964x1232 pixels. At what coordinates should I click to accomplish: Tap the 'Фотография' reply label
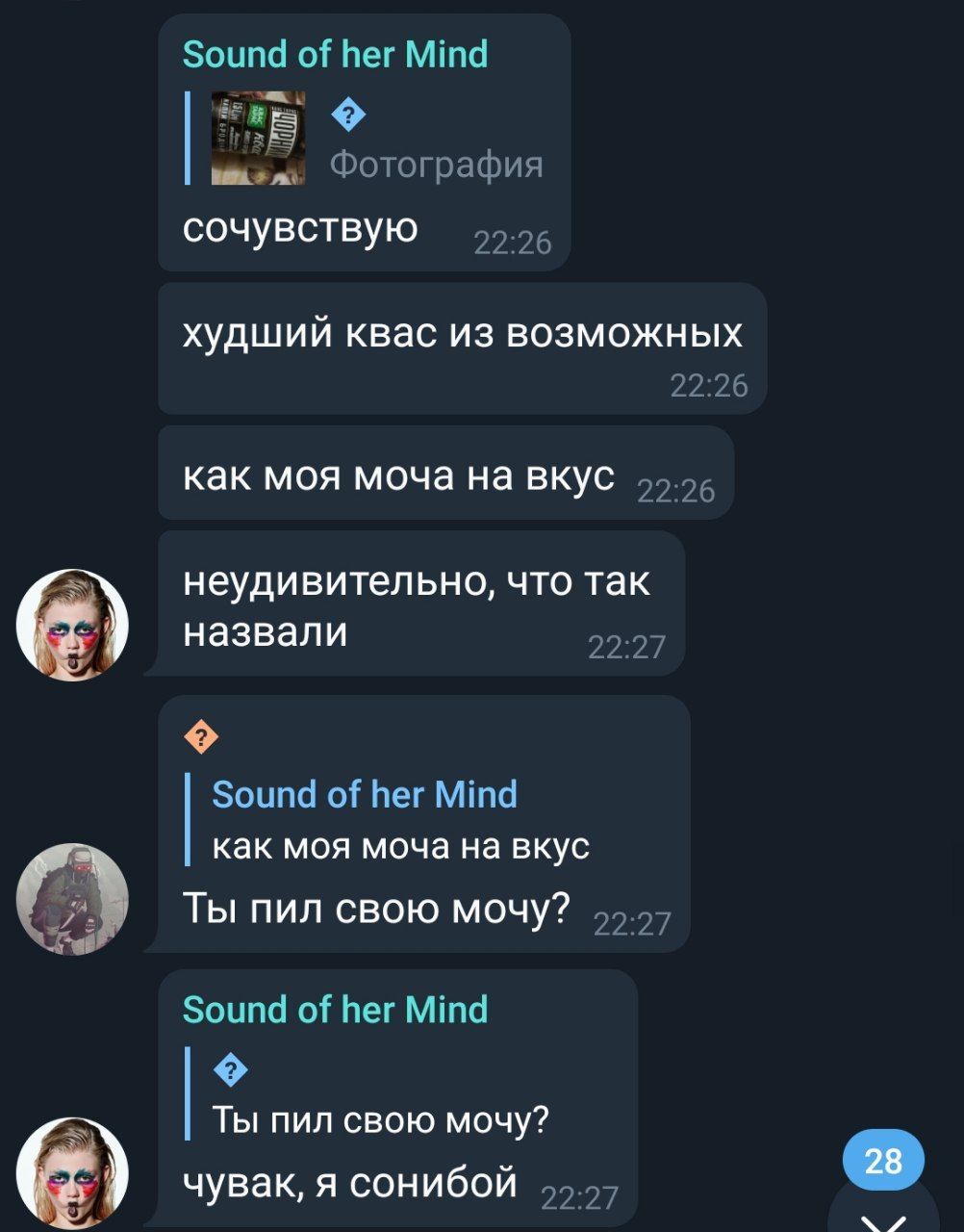(437, 165)
